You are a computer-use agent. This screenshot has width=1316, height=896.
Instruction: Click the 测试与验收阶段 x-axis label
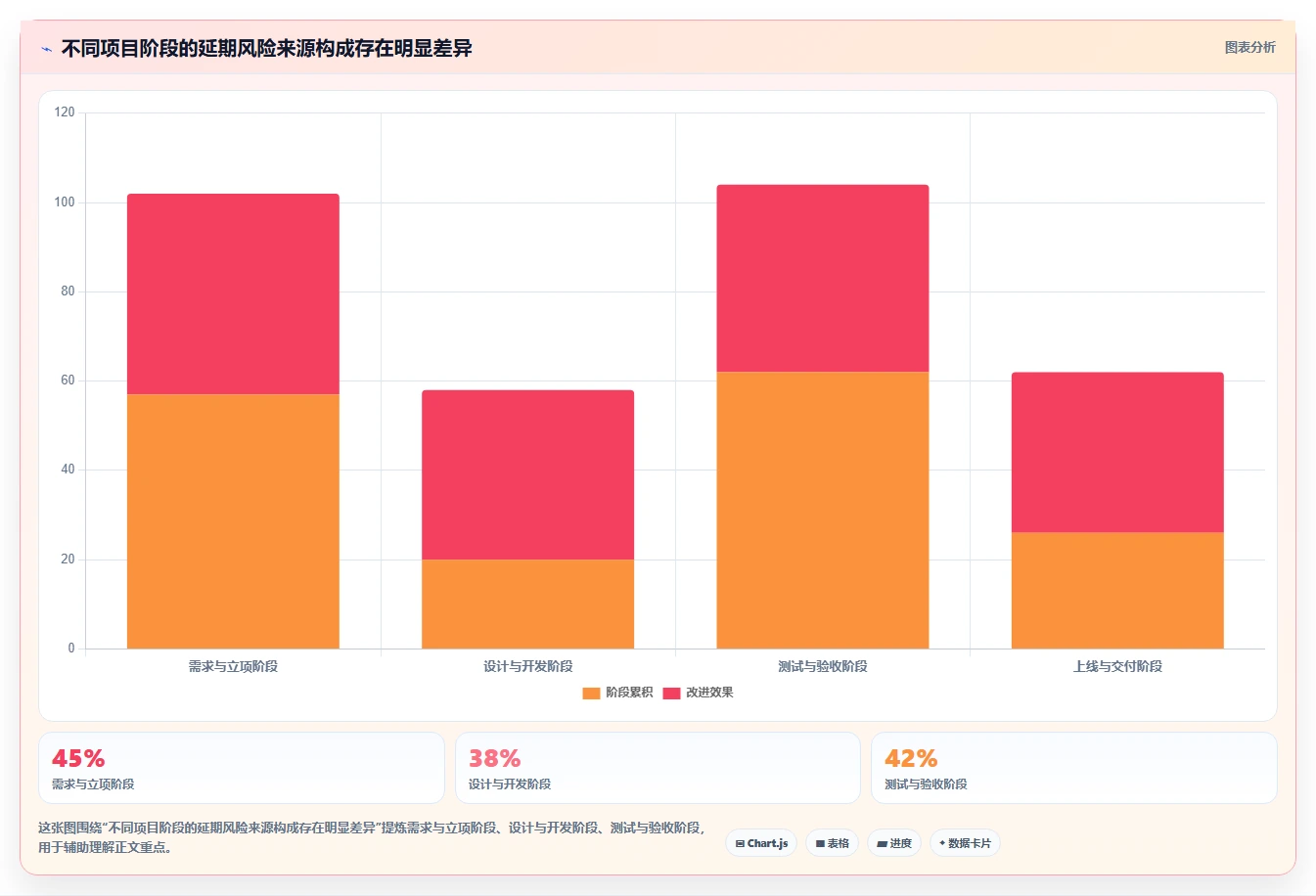point(823,666)
